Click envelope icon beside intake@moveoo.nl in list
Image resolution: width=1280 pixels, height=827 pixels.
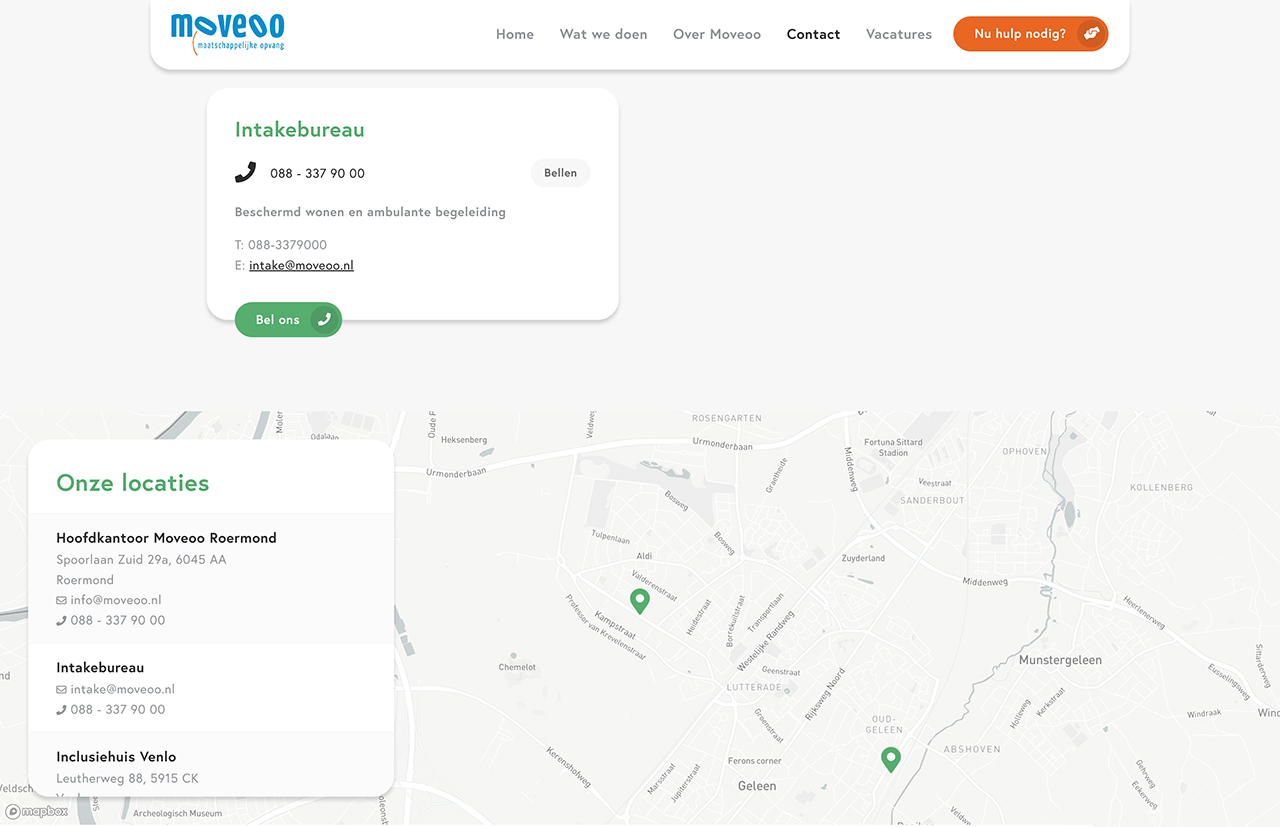click(x=61, y=690)
